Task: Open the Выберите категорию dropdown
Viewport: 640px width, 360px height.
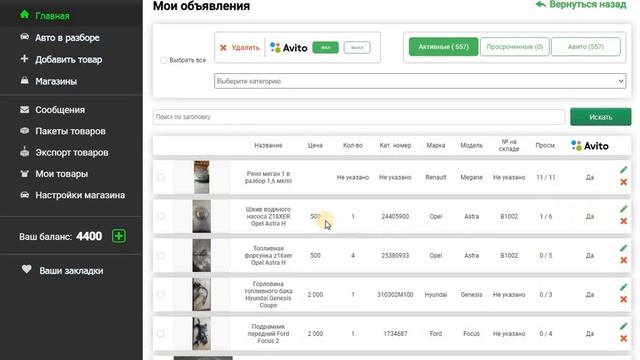Action: (x=420, y=81)
